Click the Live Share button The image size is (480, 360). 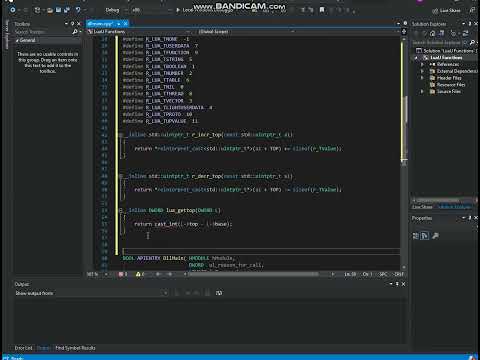[x=446, y=11]
